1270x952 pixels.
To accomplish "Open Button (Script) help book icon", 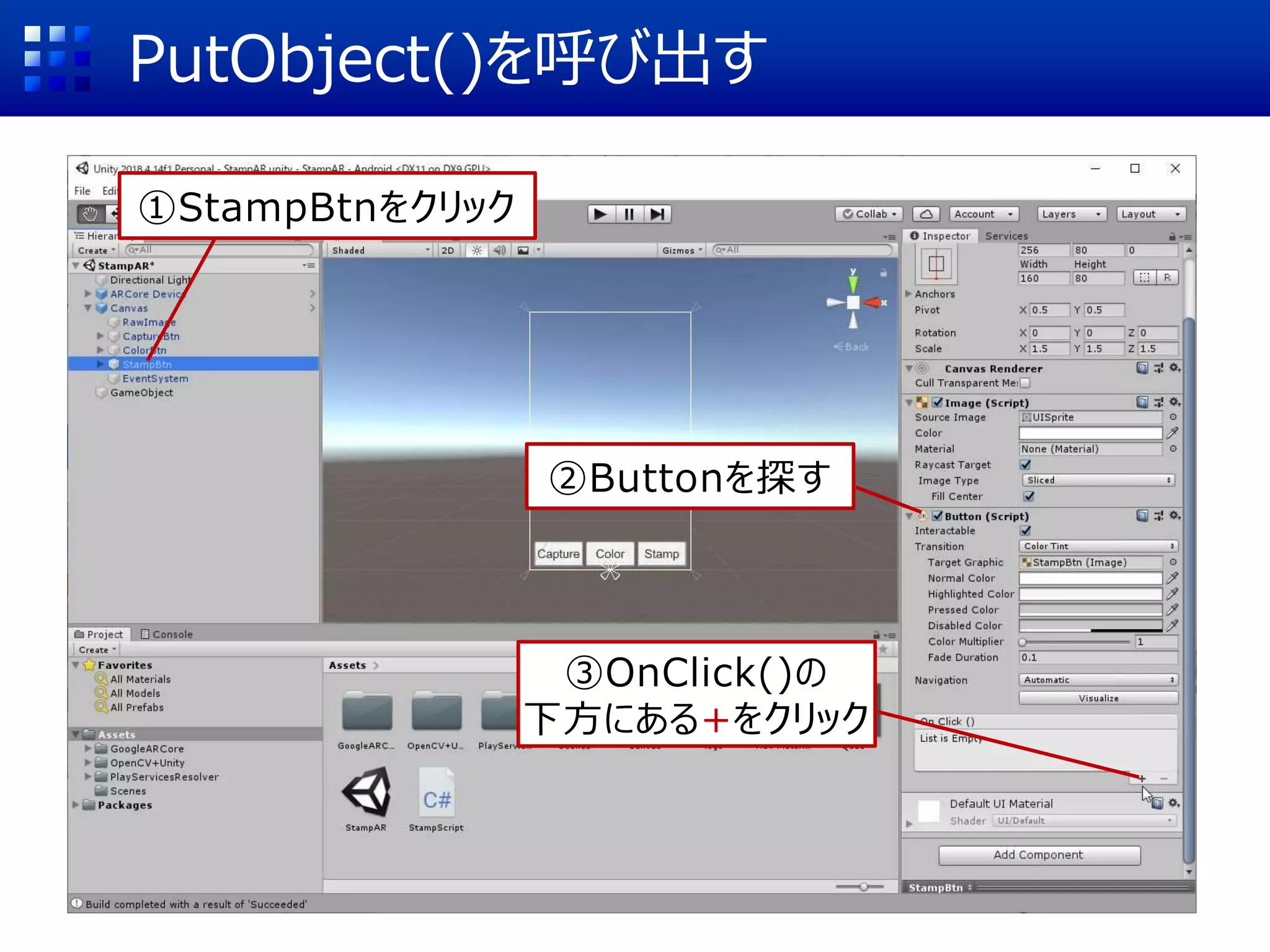I will point(1142,516).
